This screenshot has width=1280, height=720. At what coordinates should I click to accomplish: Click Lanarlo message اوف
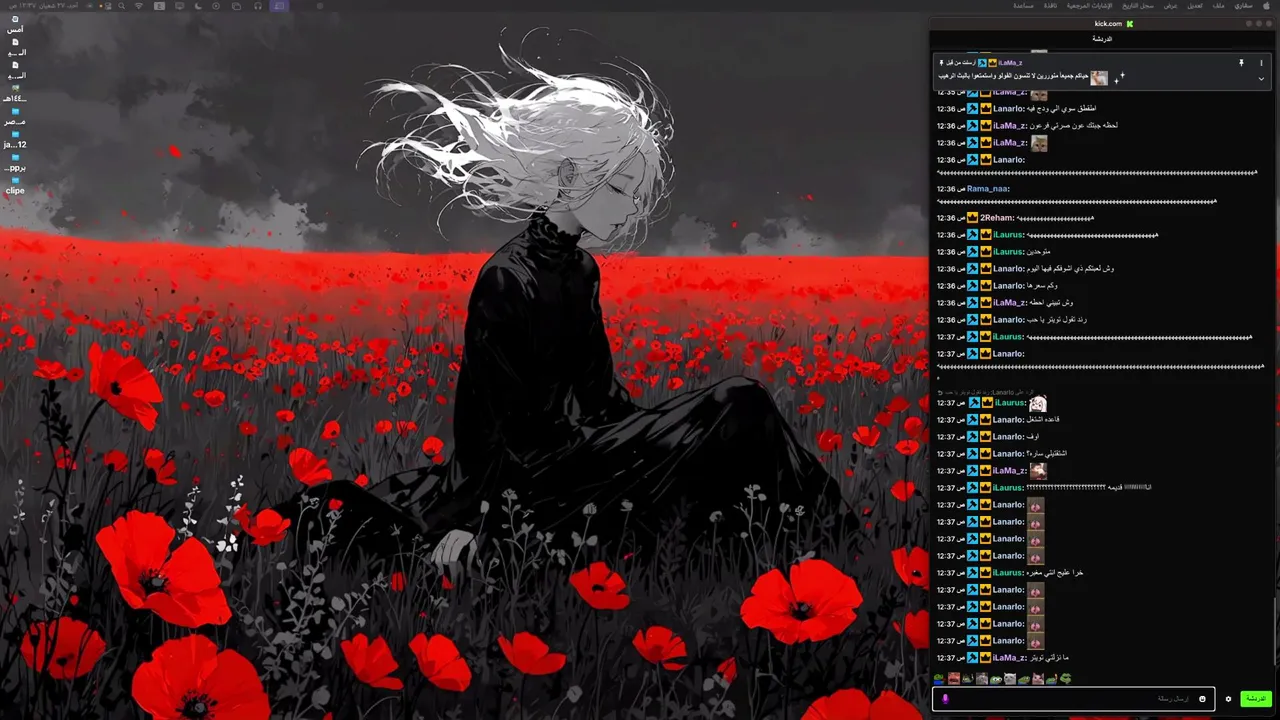click(x=1033, y=436)
